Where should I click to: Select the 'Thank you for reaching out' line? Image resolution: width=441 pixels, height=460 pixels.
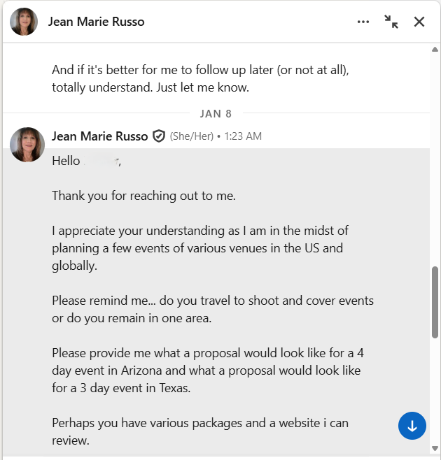tap(144, 196)
